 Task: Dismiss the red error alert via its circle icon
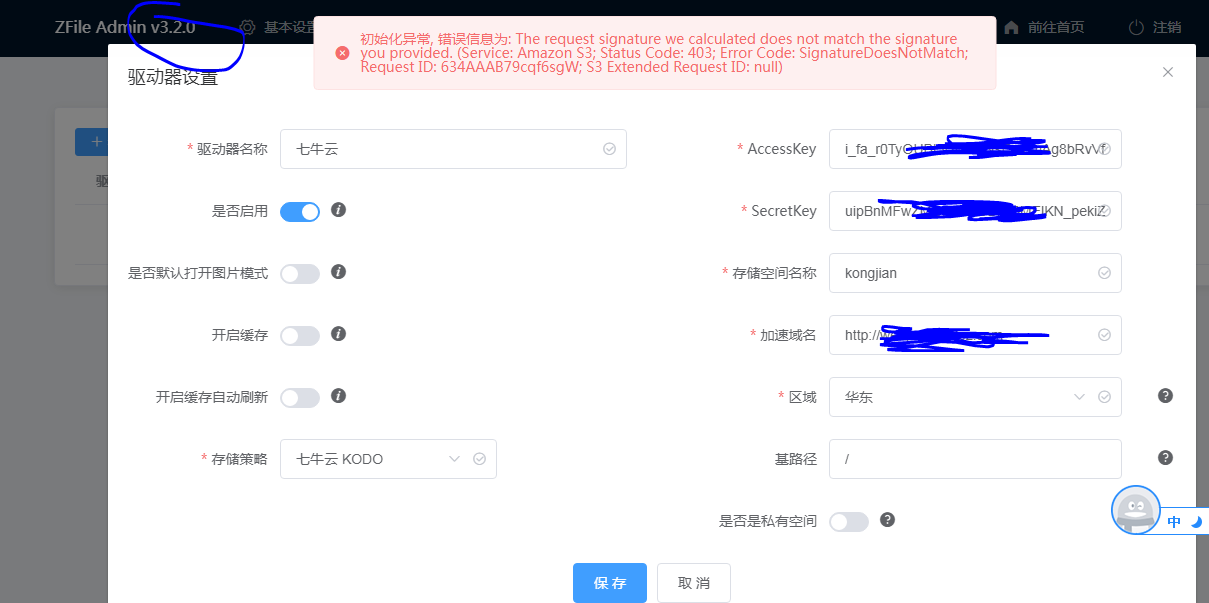click(x=343, y=52)
